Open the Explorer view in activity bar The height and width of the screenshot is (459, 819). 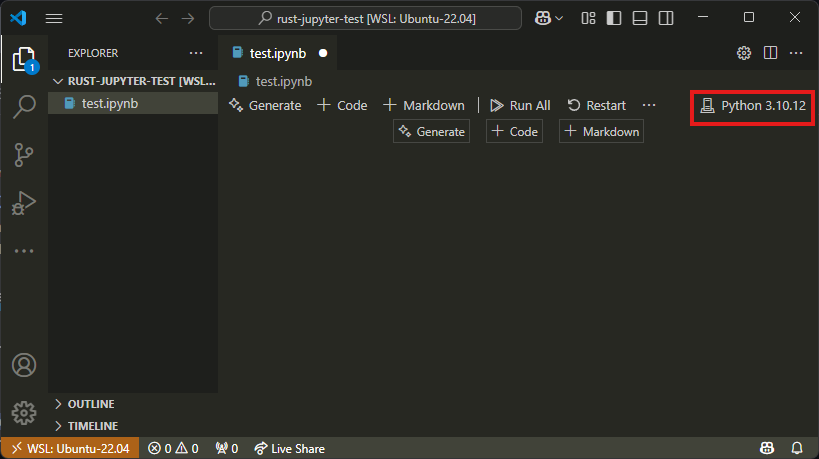click(x=24, y=58)
